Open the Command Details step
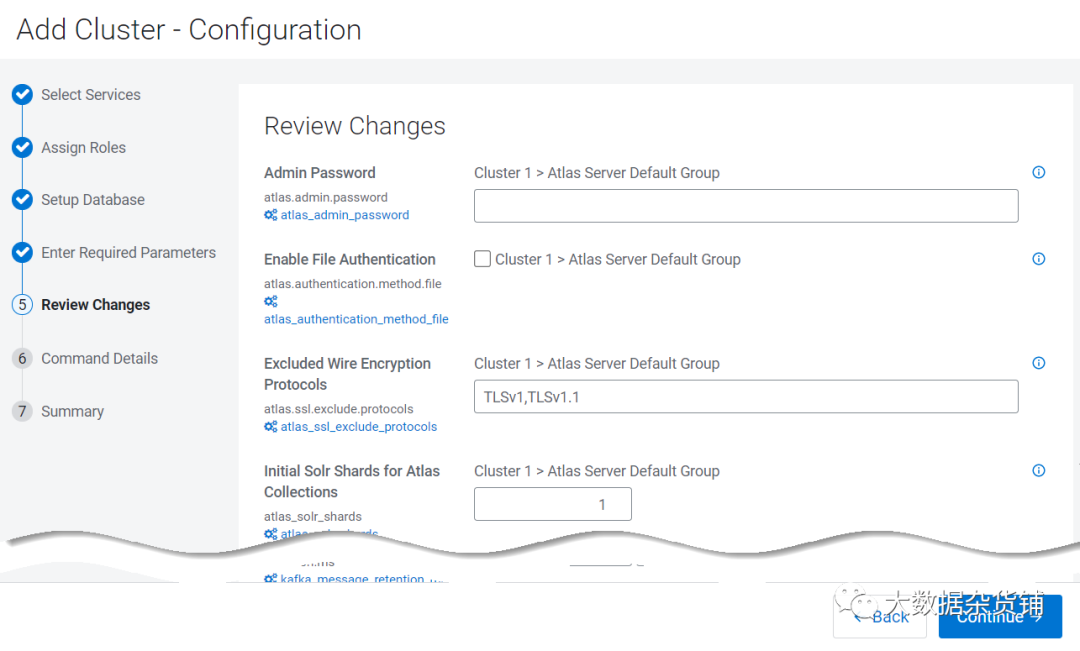1080x651 pixels. (x=99, y=358)
